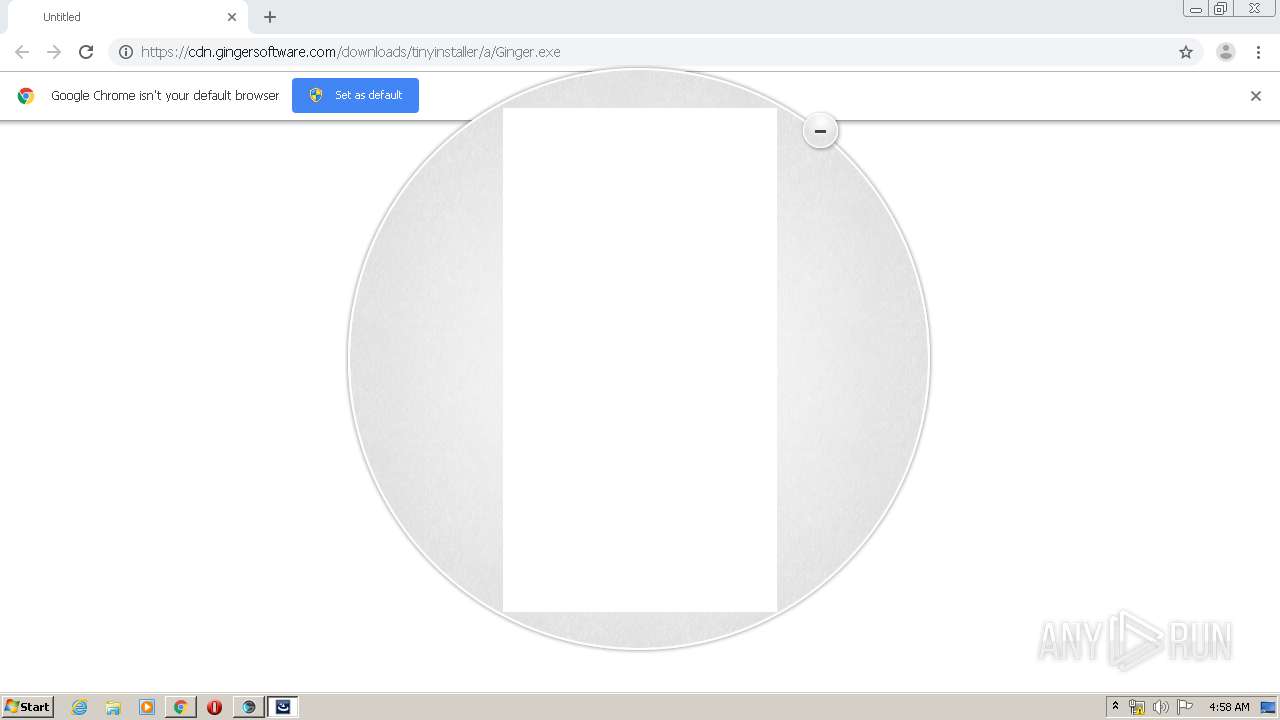
Task: Open a new tab
Action: pos(270,17)
